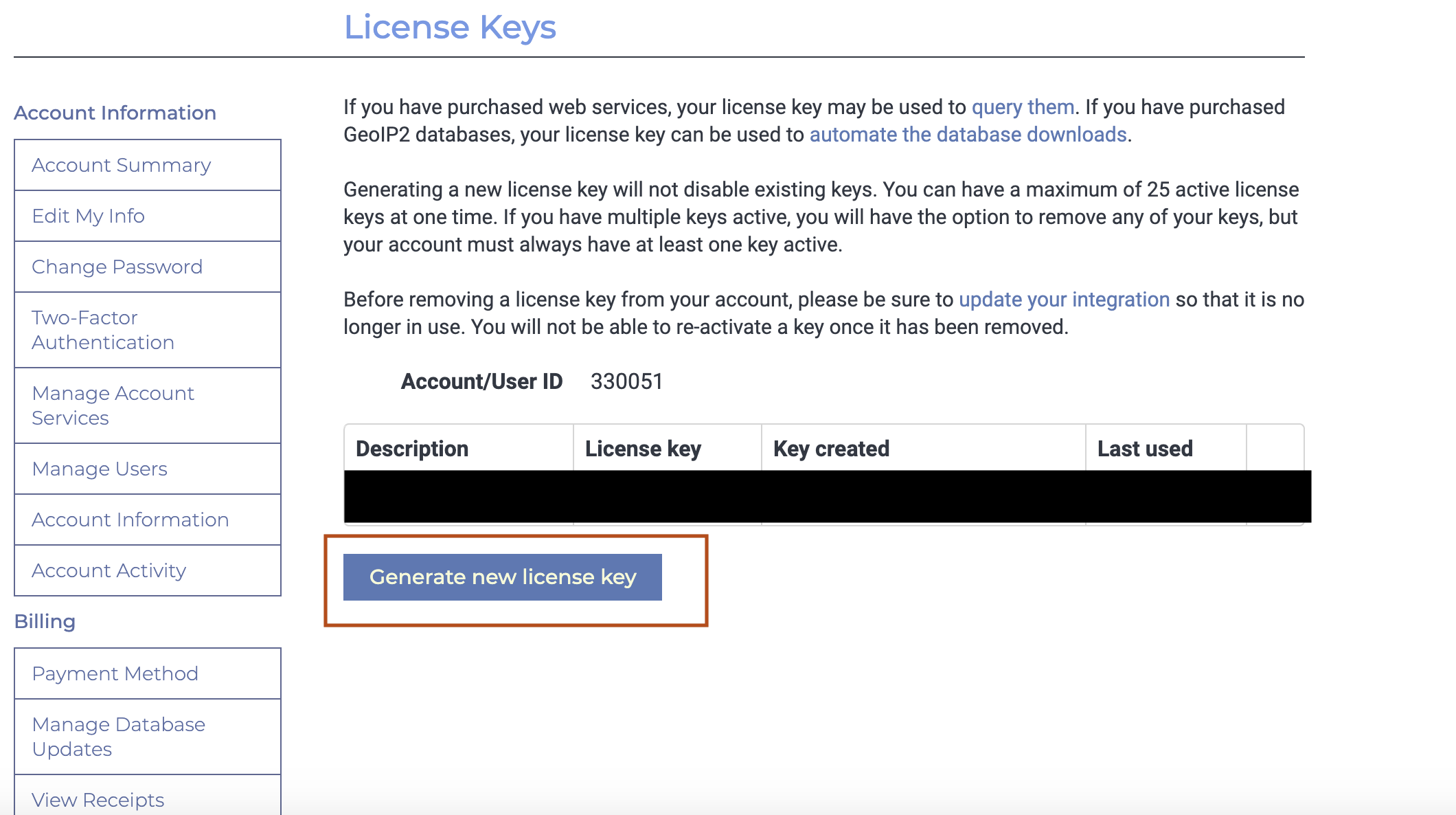Select Change Password in sidebar
1456x815 pixels.
tap(117, 267)
